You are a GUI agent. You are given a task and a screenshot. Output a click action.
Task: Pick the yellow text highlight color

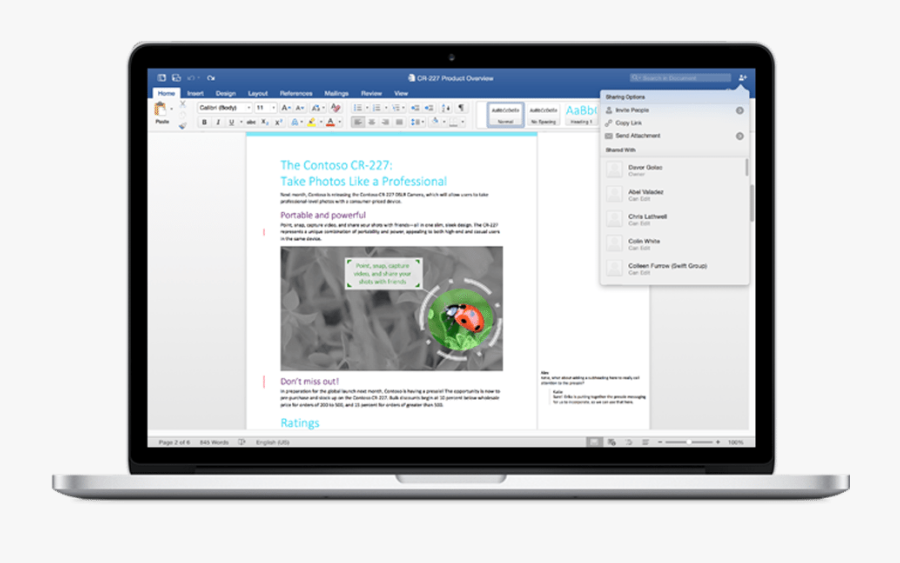pos(311,122)
